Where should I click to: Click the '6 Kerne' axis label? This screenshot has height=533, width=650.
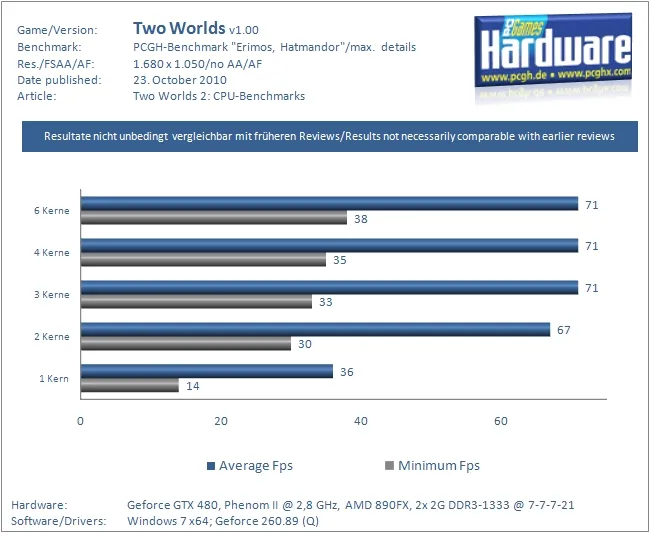[x=52, y=211]
